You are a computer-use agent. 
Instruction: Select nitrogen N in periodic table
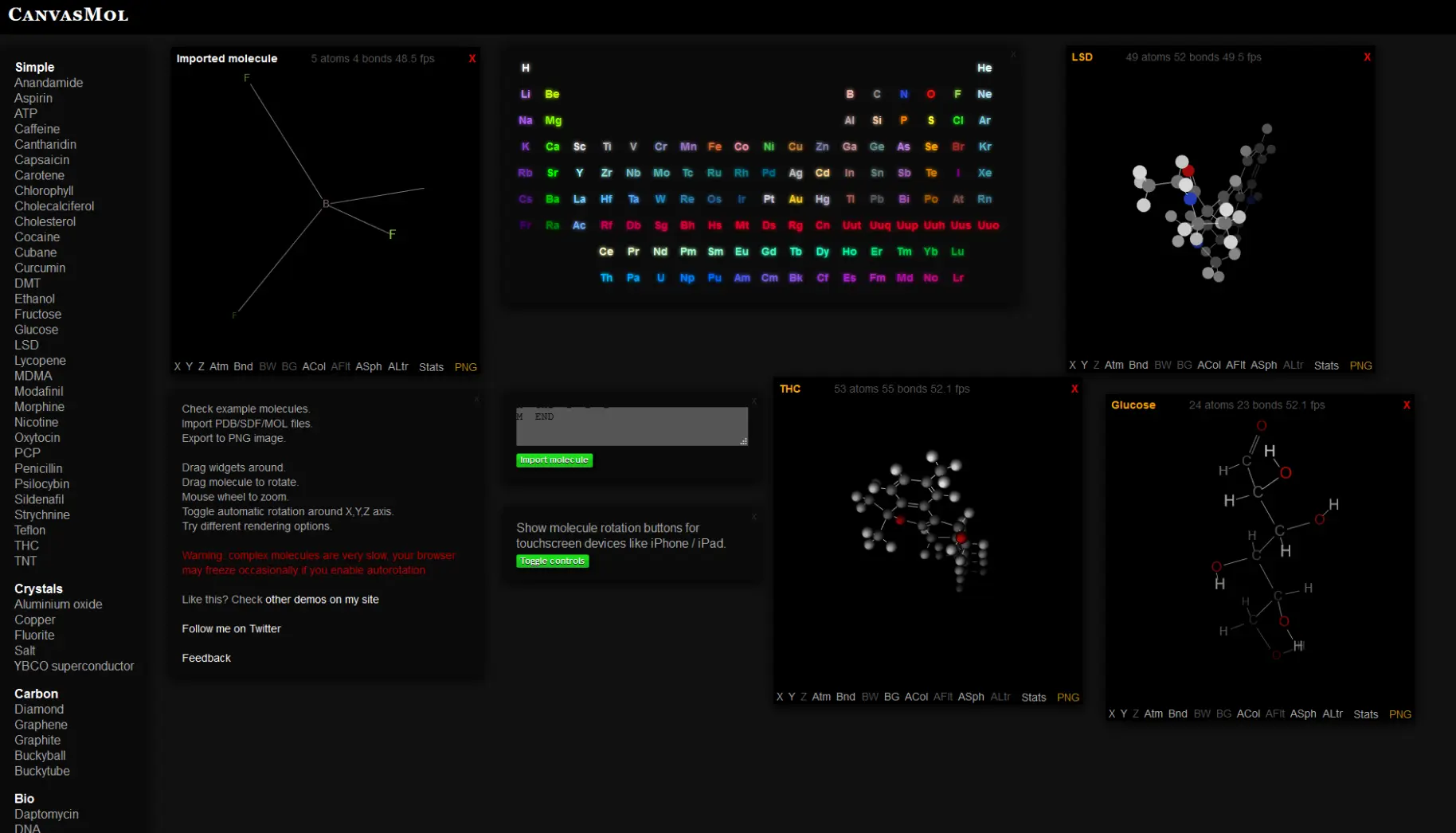coord(904,95)
